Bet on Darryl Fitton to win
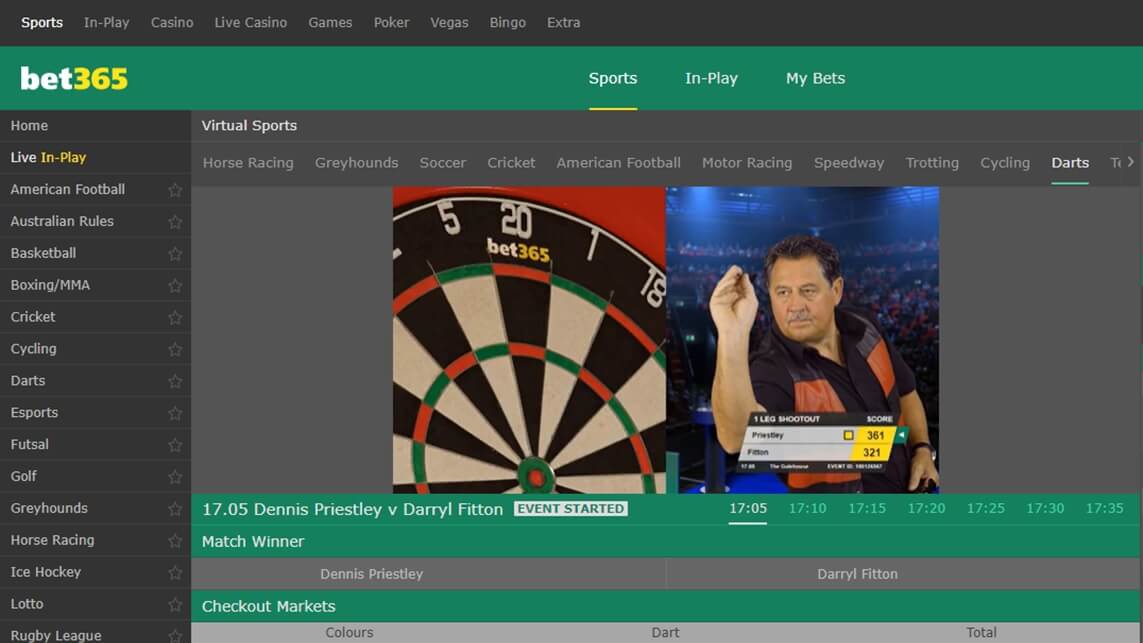Image resolution: width=1143 pixels, height=643 pixels. 904,574
